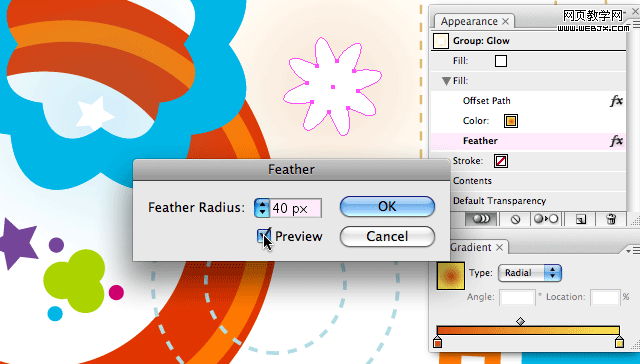Click the Clear Appearance icon
Image resolution: width=640 pixels, height=364 pixels.
click(x=516, y=219)
